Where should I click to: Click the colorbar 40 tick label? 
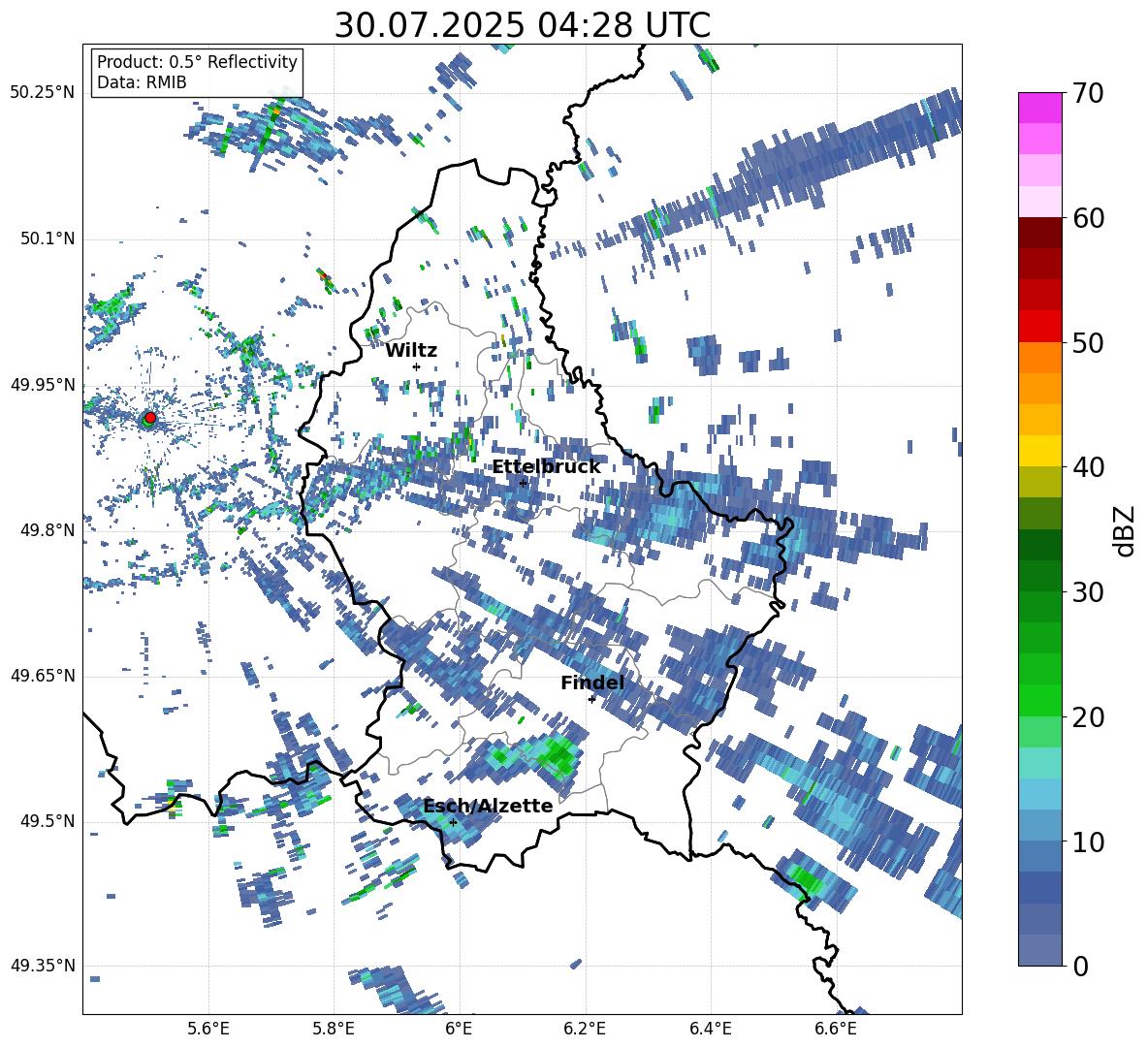click(x=1087, y=467)
